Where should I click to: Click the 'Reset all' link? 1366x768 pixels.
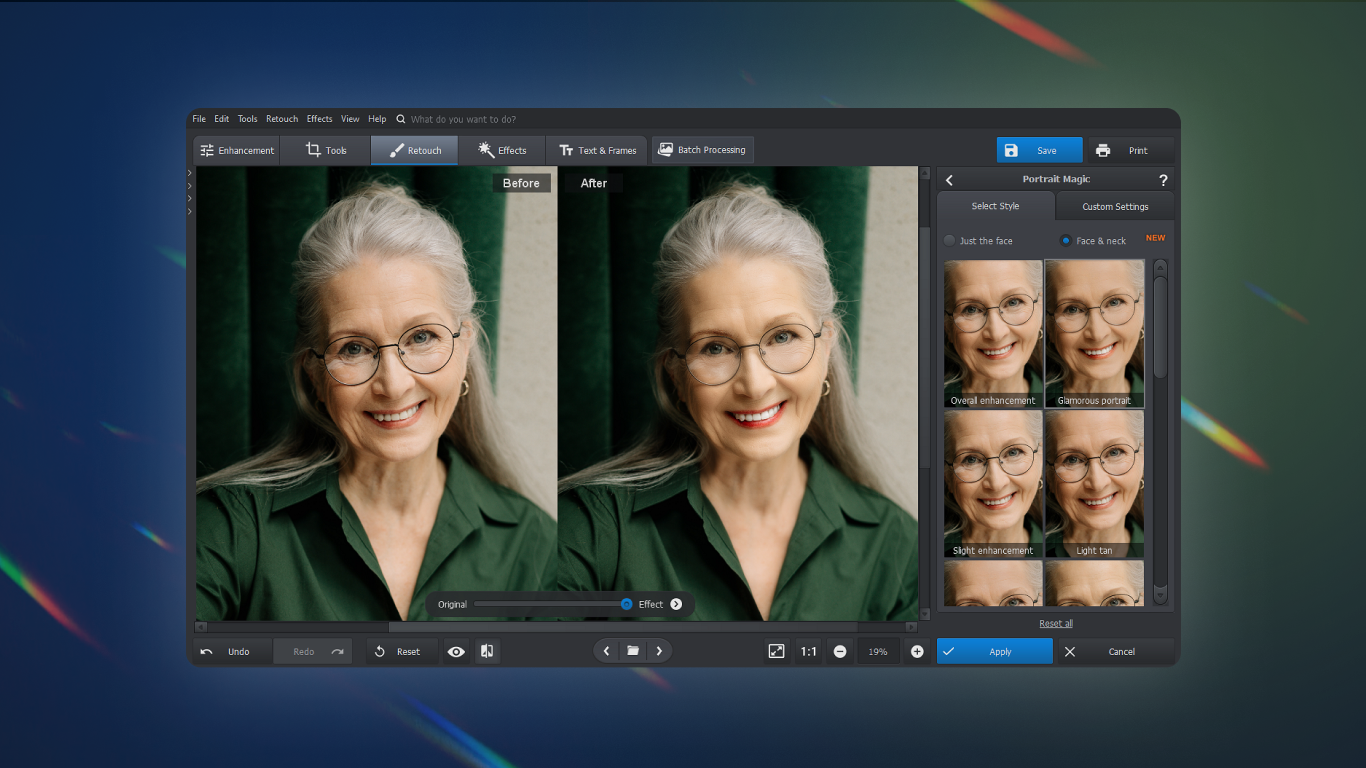pyautogui.click(x=1056, y=623)
